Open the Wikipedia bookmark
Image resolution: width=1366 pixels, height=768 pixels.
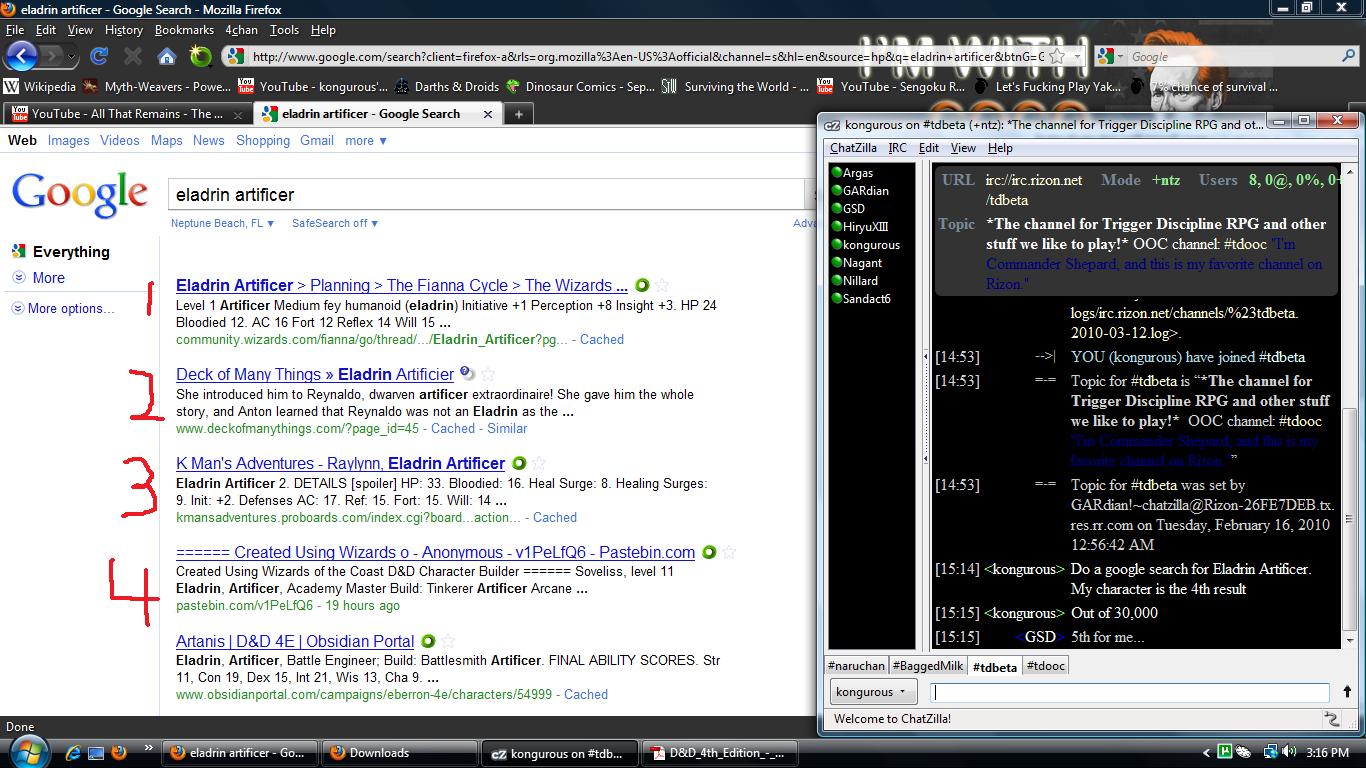40,87
